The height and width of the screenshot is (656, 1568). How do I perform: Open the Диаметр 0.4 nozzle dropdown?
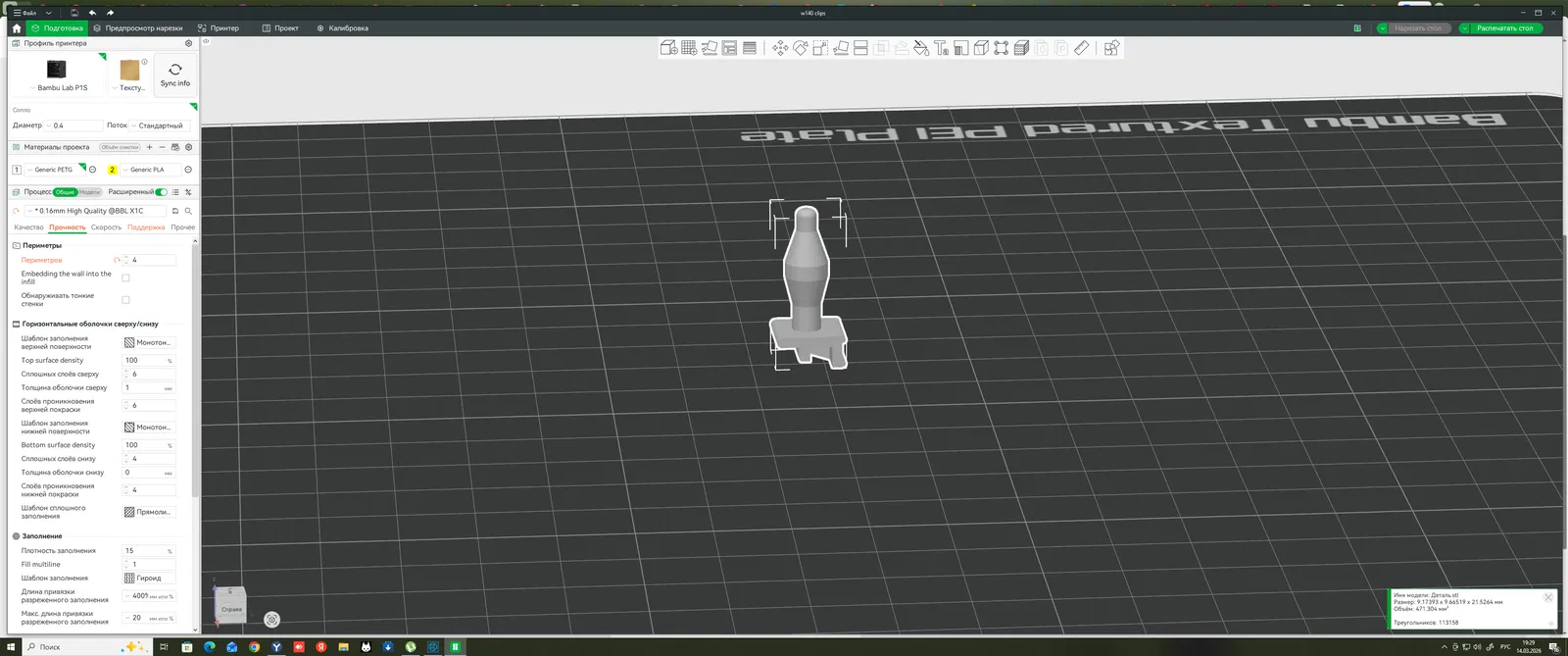(x=73, y=126)
